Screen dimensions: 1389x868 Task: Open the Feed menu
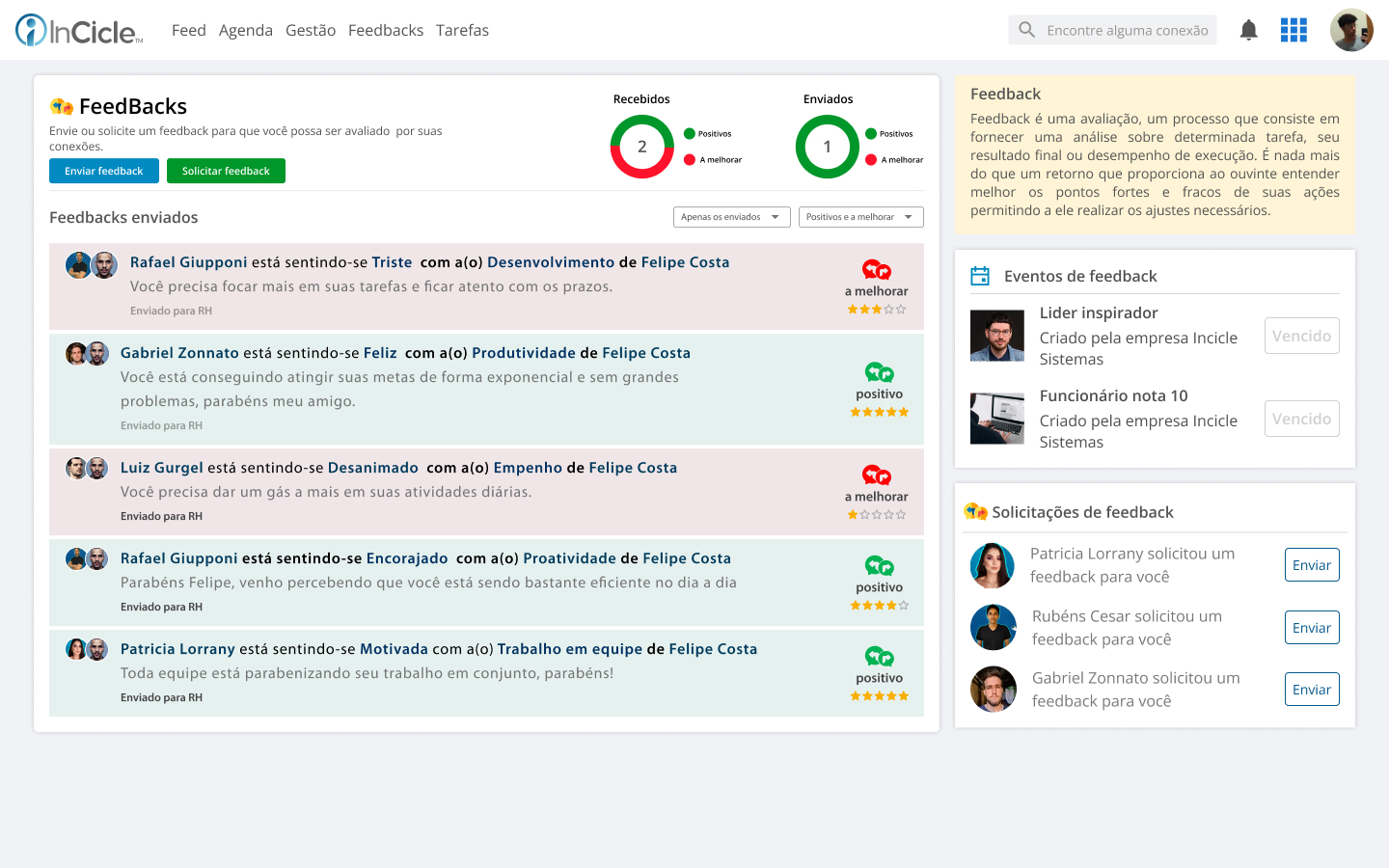[x=189, y=30]
